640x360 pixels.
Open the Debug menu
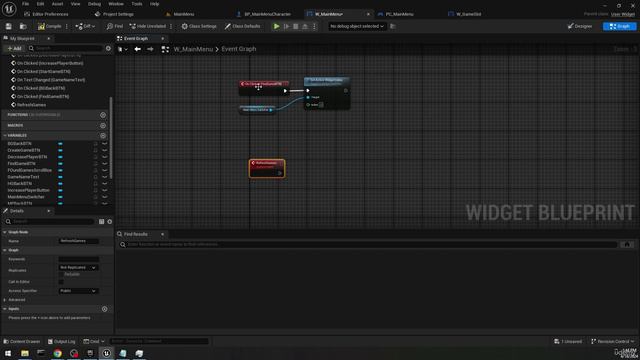coord(94,4)
